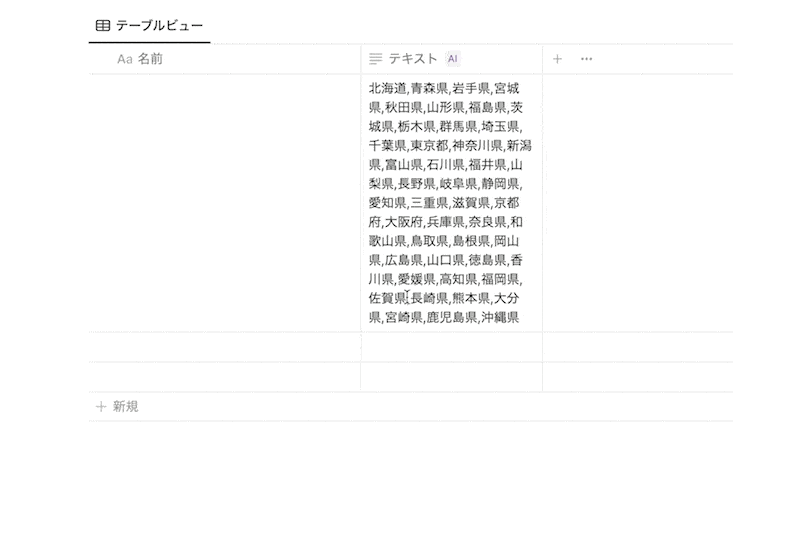Click the text property lines icon
Viewport: 800px width, 548px height.
376,59
